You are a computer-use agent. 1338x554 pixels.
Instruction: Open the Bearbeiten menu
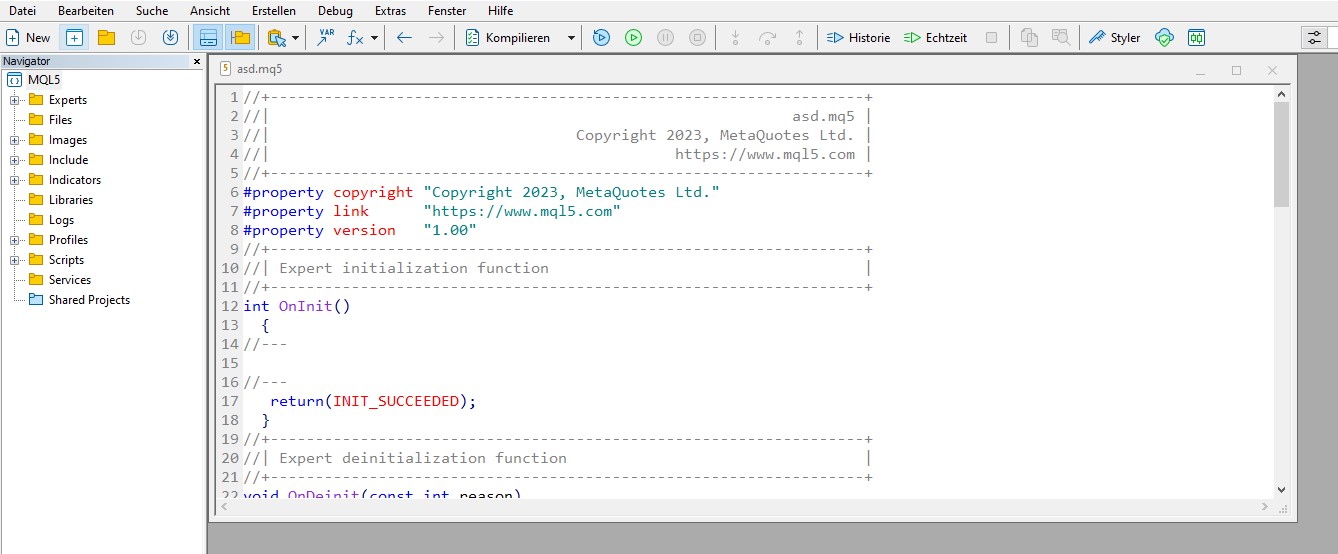pyautogui.click(x=86, y=10)
